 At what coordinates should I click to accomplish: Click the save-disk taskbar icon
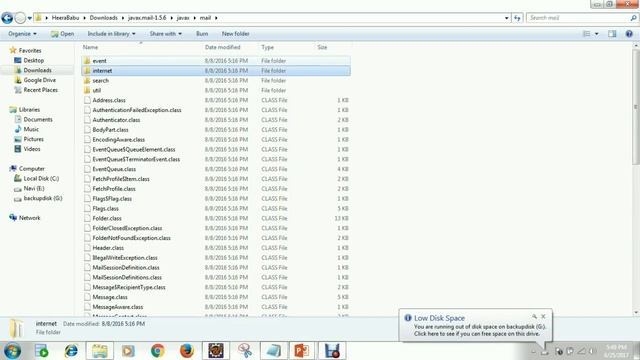click(332, 351)
